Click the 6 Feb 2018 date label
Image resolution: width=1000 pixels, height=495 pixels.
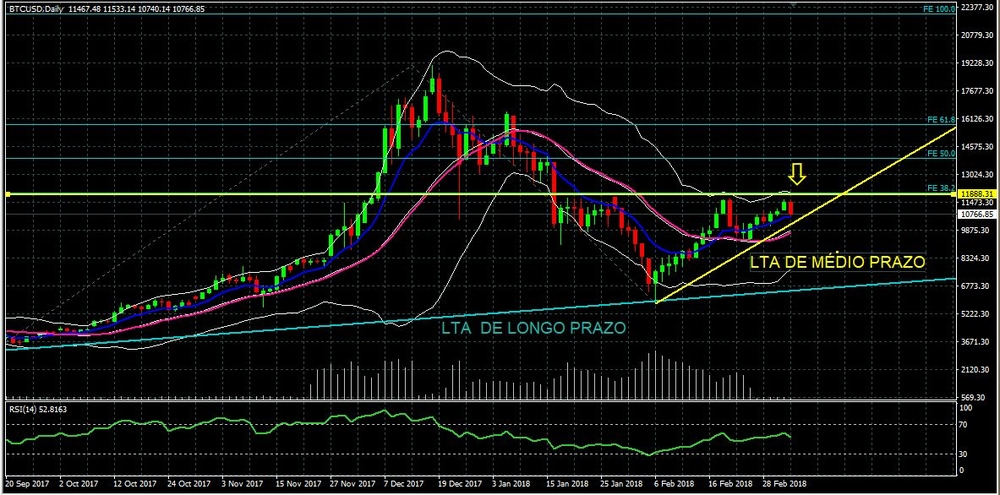click(675, 484)
